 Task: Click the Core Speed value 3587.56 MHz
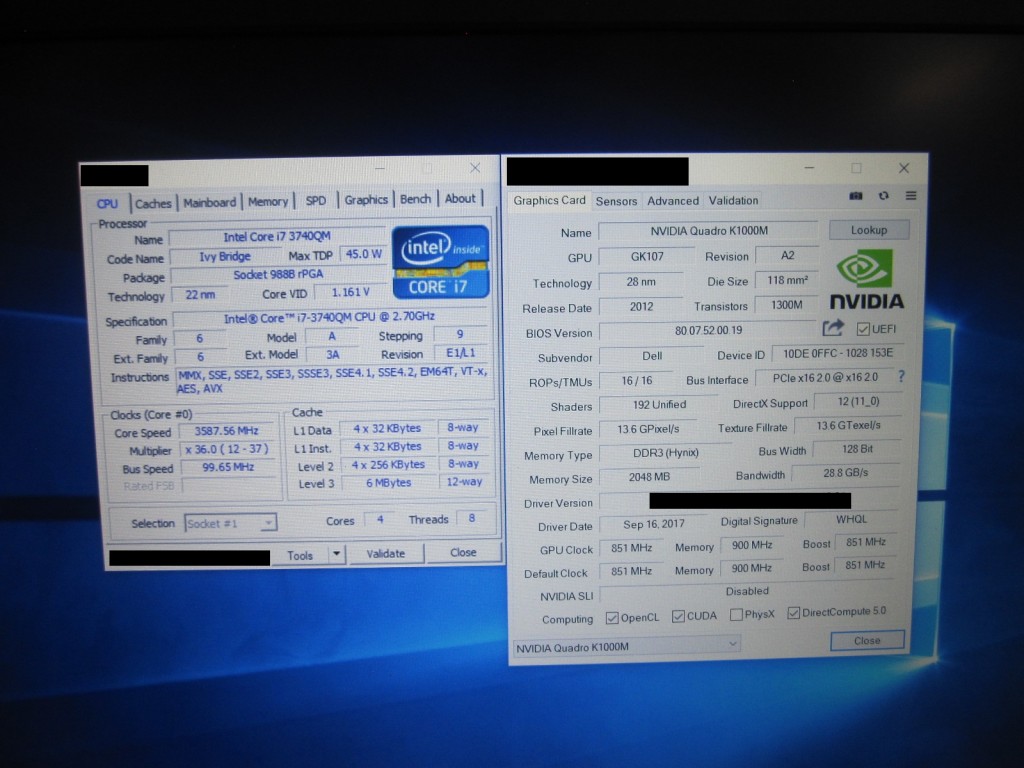coord(227,431)
